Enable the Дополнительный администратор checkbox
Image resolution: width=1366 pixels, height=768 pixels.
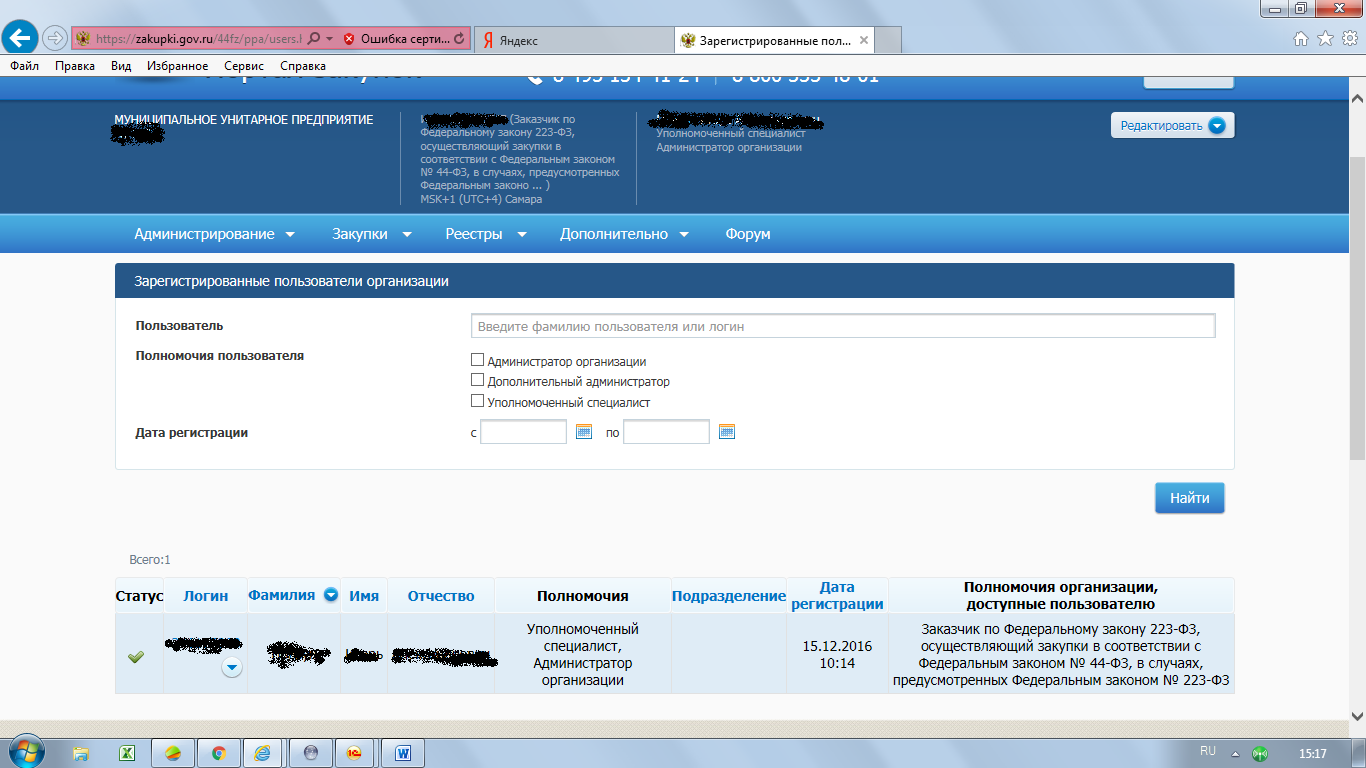pos(477,381)
